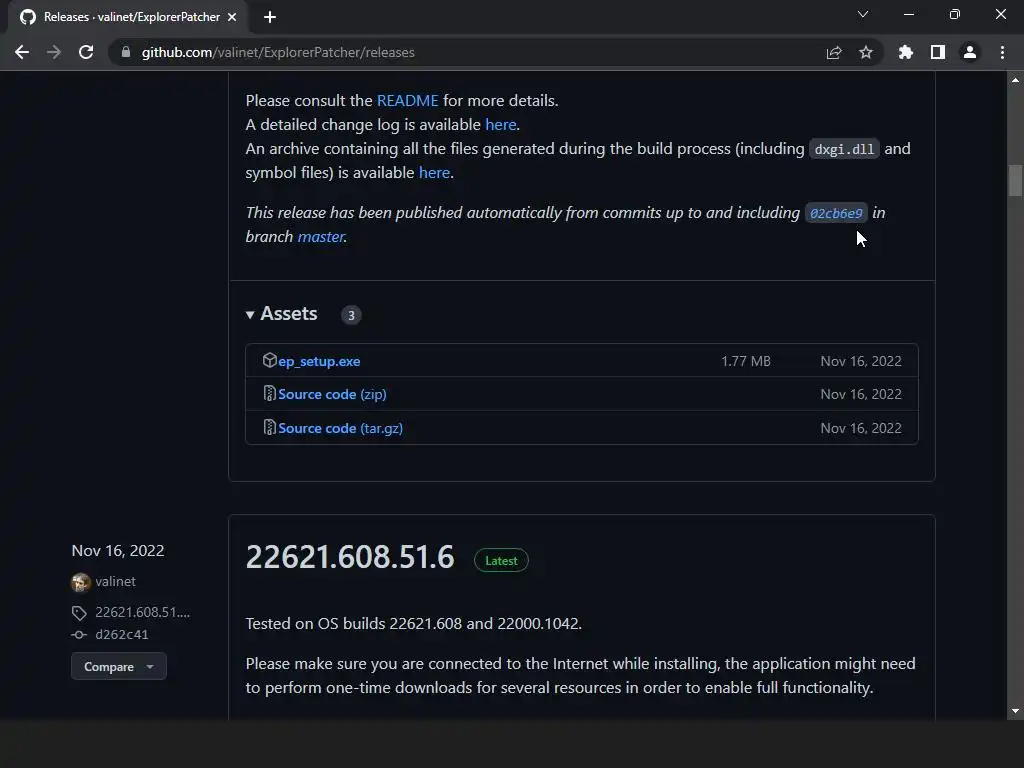Open the site lock info icon
This screenshot has width=1024, height=768.
(x=126, y=52)
